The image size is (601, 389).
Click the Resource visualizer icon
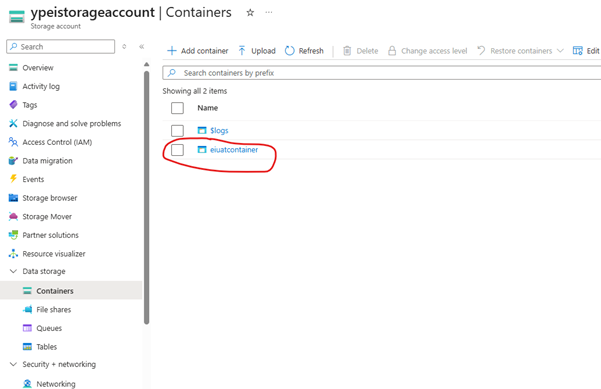point(13,254)
